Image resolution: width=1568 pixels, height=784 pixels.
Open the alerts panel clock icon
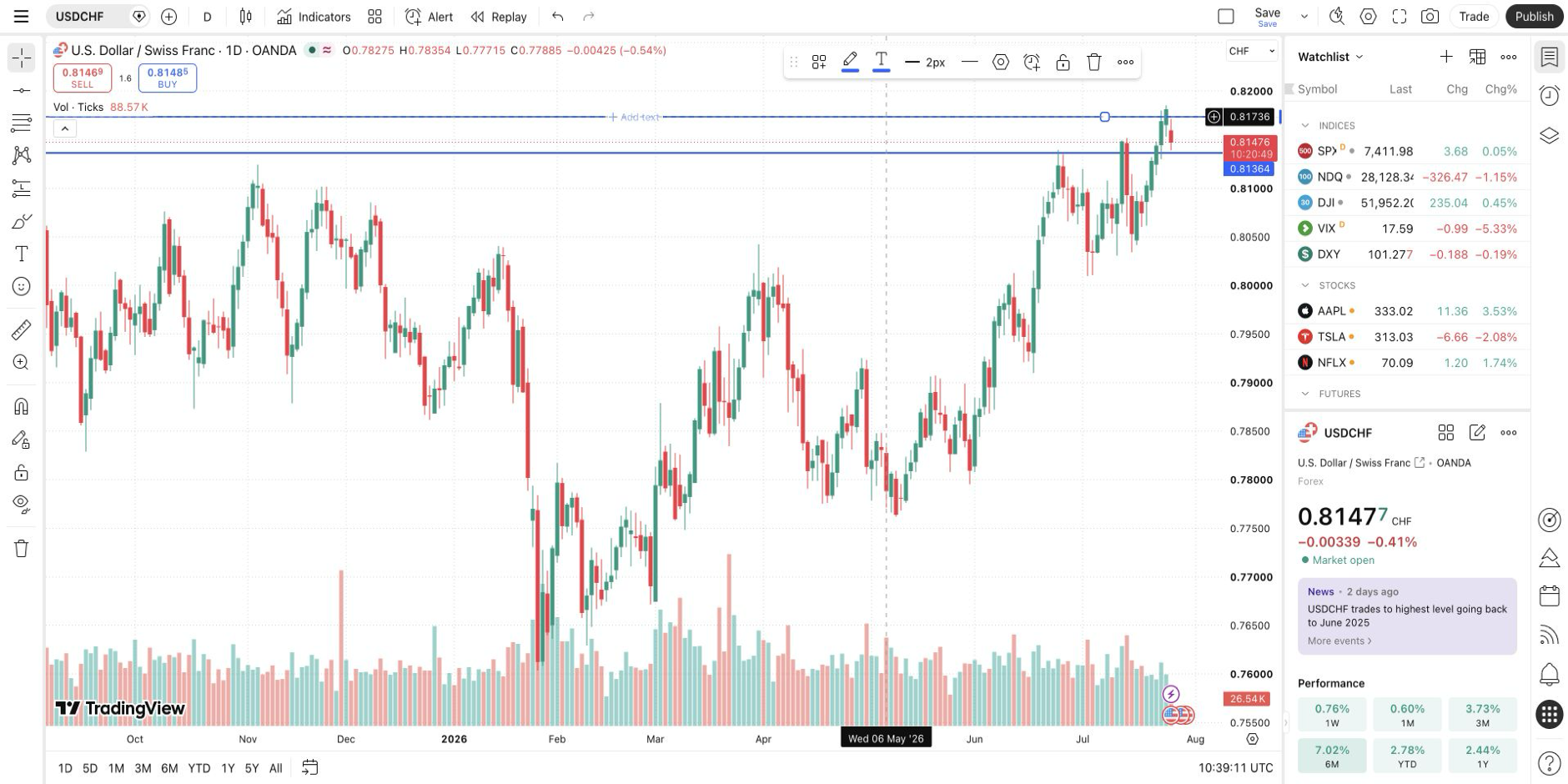tap(1550, 96)
